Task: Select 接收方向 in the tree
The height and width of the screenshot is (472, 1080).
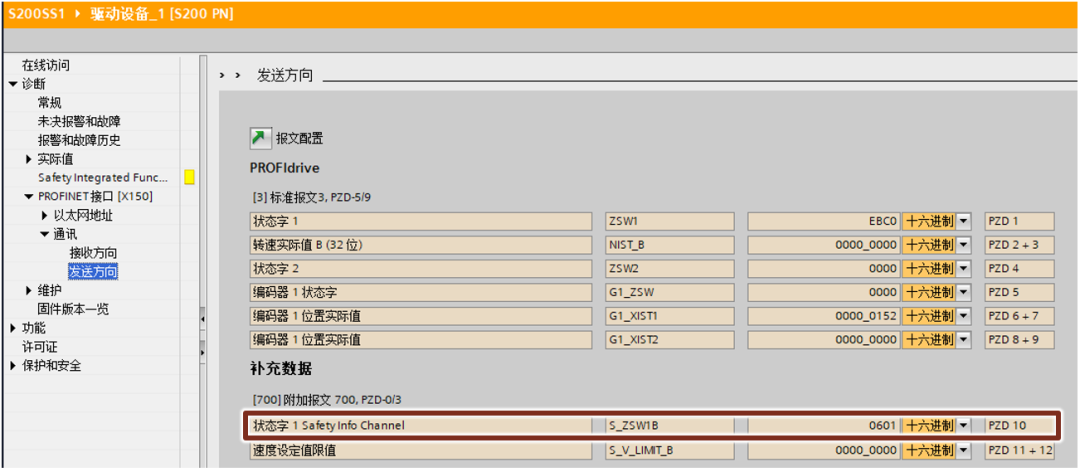Action: (x=93, y=253)
